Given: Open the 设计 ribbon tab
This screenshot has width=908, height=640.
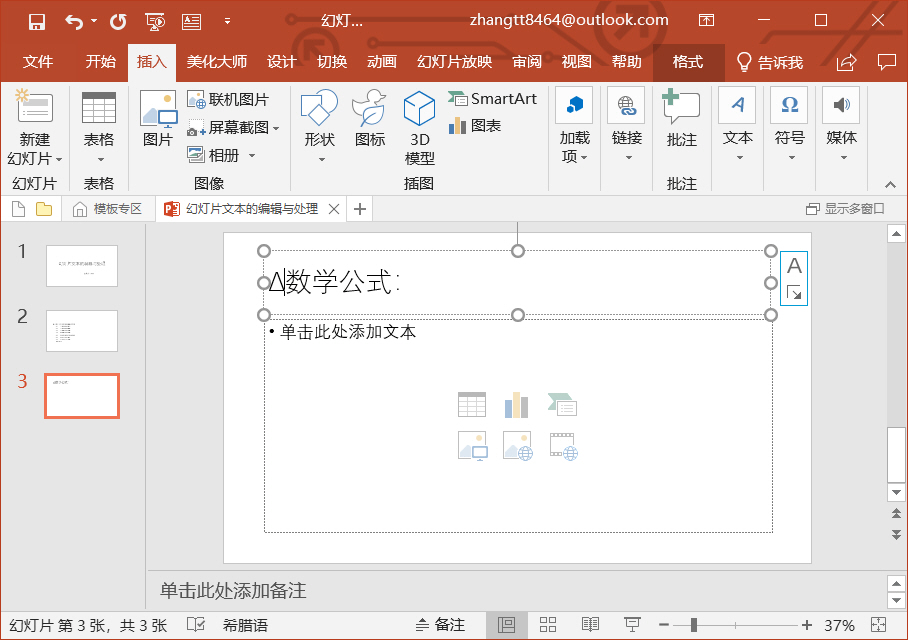Looking at the screenshot, I should click(281, 62).
